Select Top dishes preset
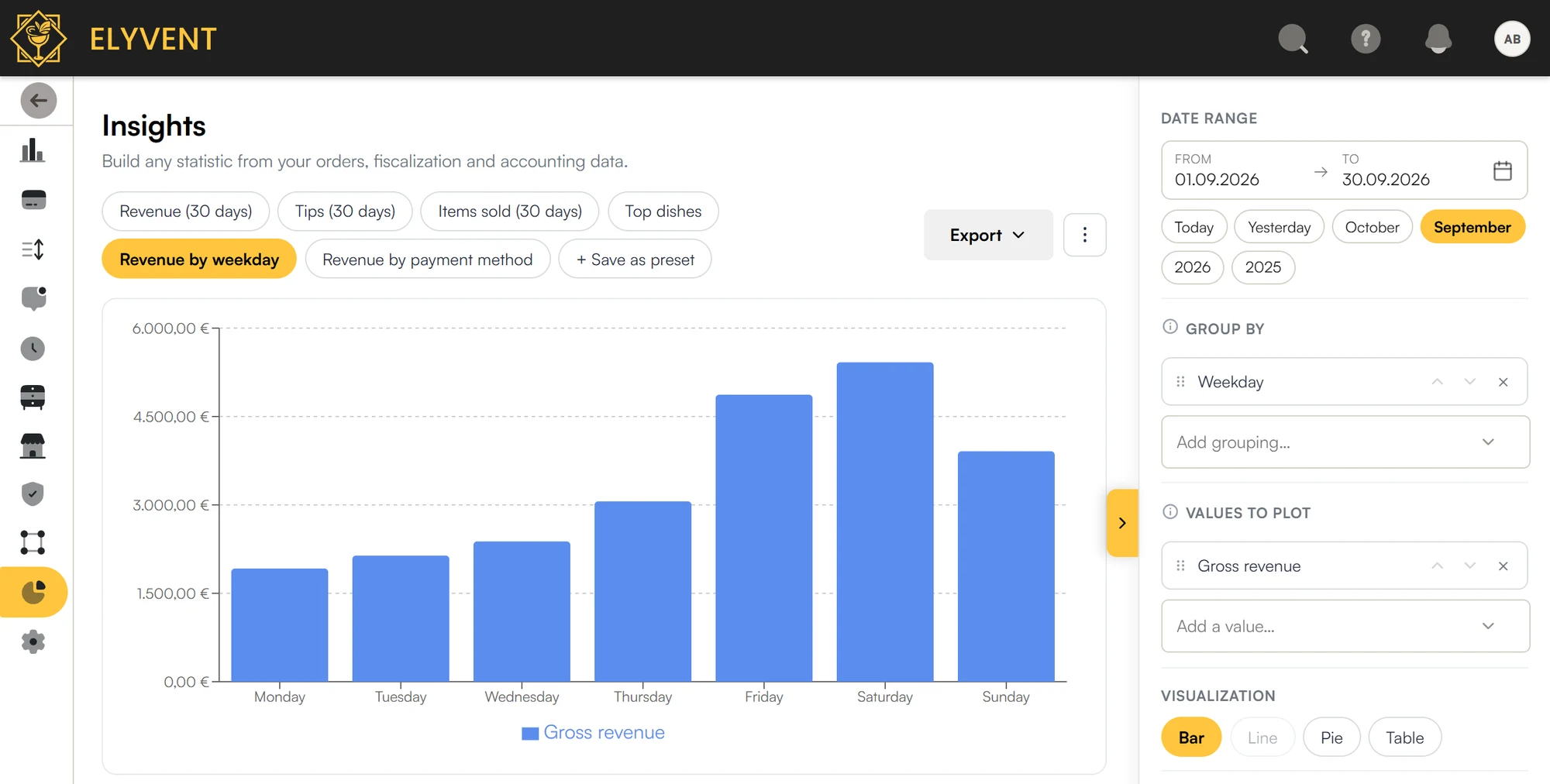The image size is (1550, 784). click(663, 211)
